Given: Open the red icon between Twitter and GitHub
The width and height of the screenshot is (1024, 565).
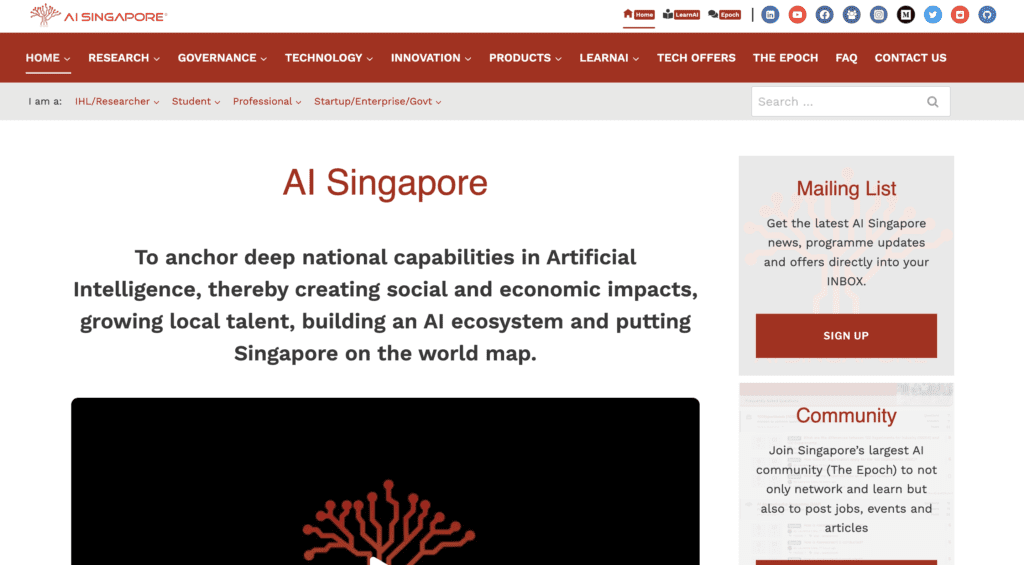Looking at the screenshot, I should tap(960, 14).
